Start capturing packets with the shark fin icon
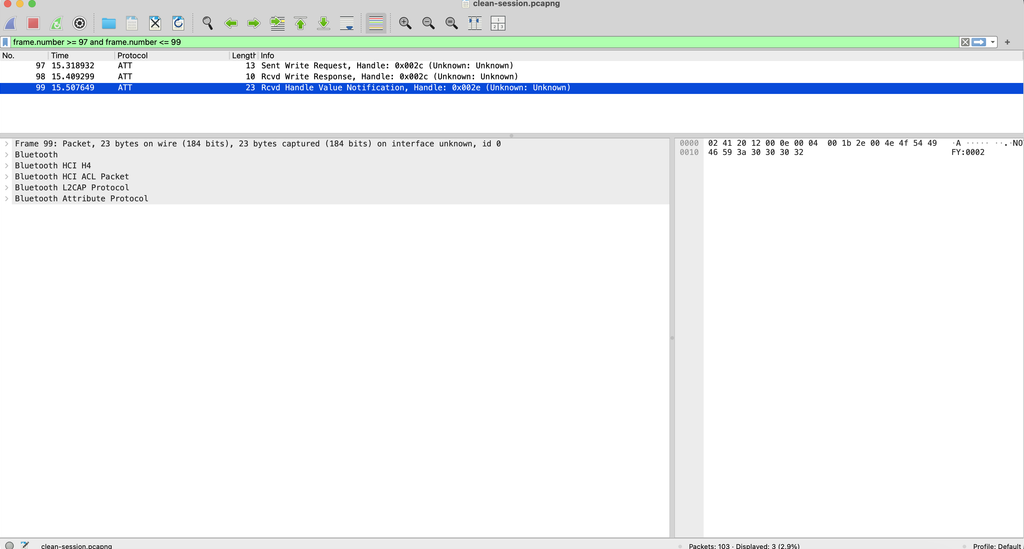The height and width of the screenshot is (549, 1024). coord(10,24)
